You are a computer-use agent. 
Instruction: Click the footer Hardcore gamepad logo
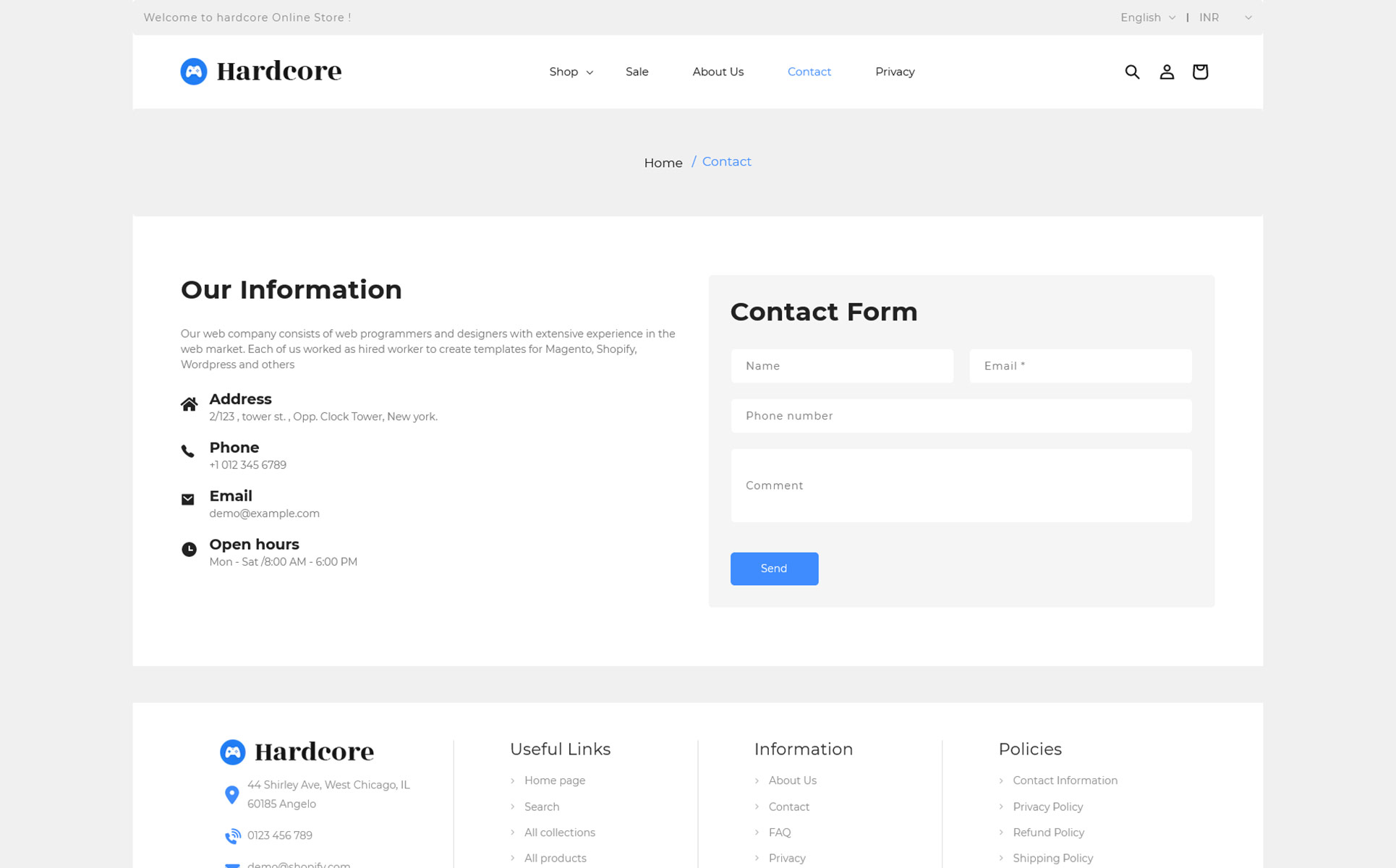(232, 752)
